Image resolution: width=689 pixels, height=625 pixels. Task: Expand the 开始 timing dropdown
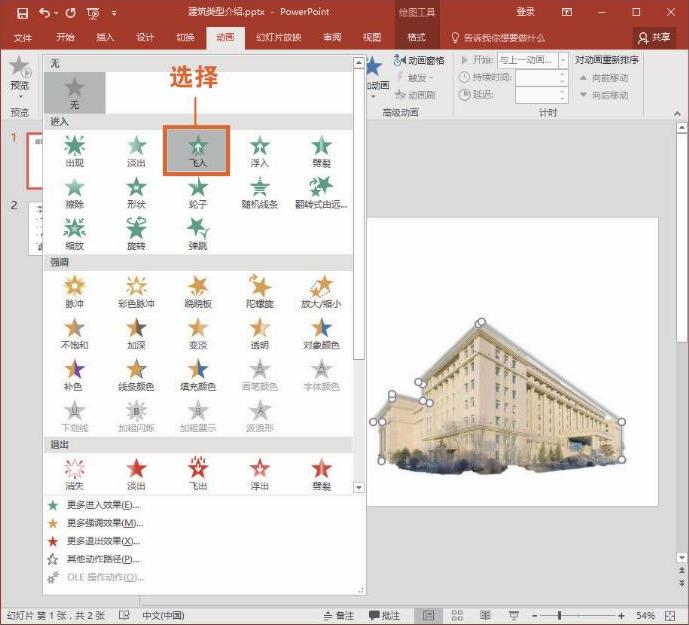562,60
